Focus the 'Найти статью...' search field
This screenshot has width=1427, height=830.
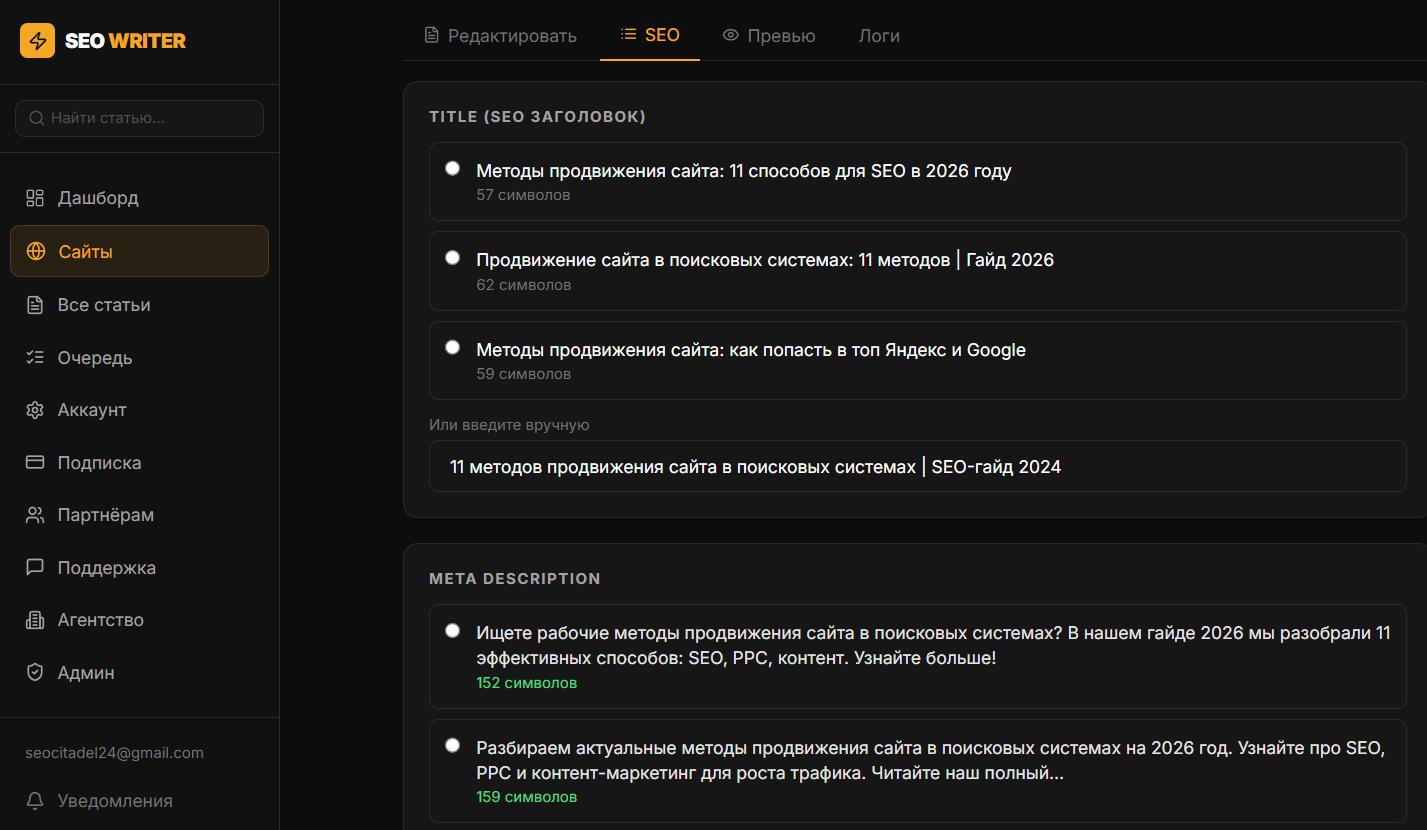tap(139, 118)
